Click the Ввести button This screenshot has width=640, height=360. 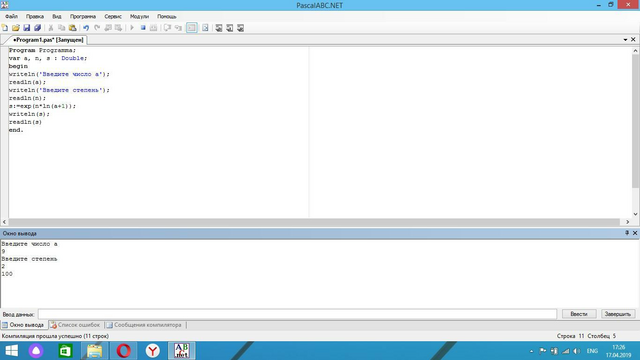[x=579, y=314]
